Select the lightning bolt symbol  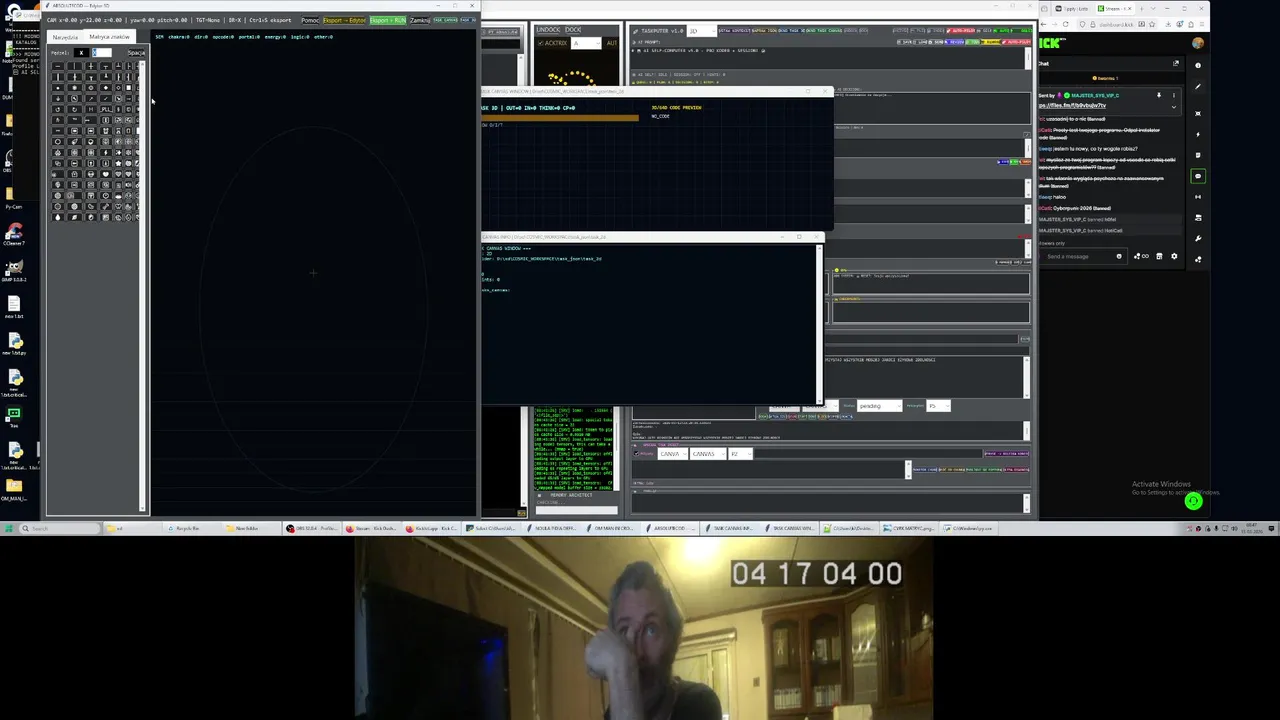(105, 152)
